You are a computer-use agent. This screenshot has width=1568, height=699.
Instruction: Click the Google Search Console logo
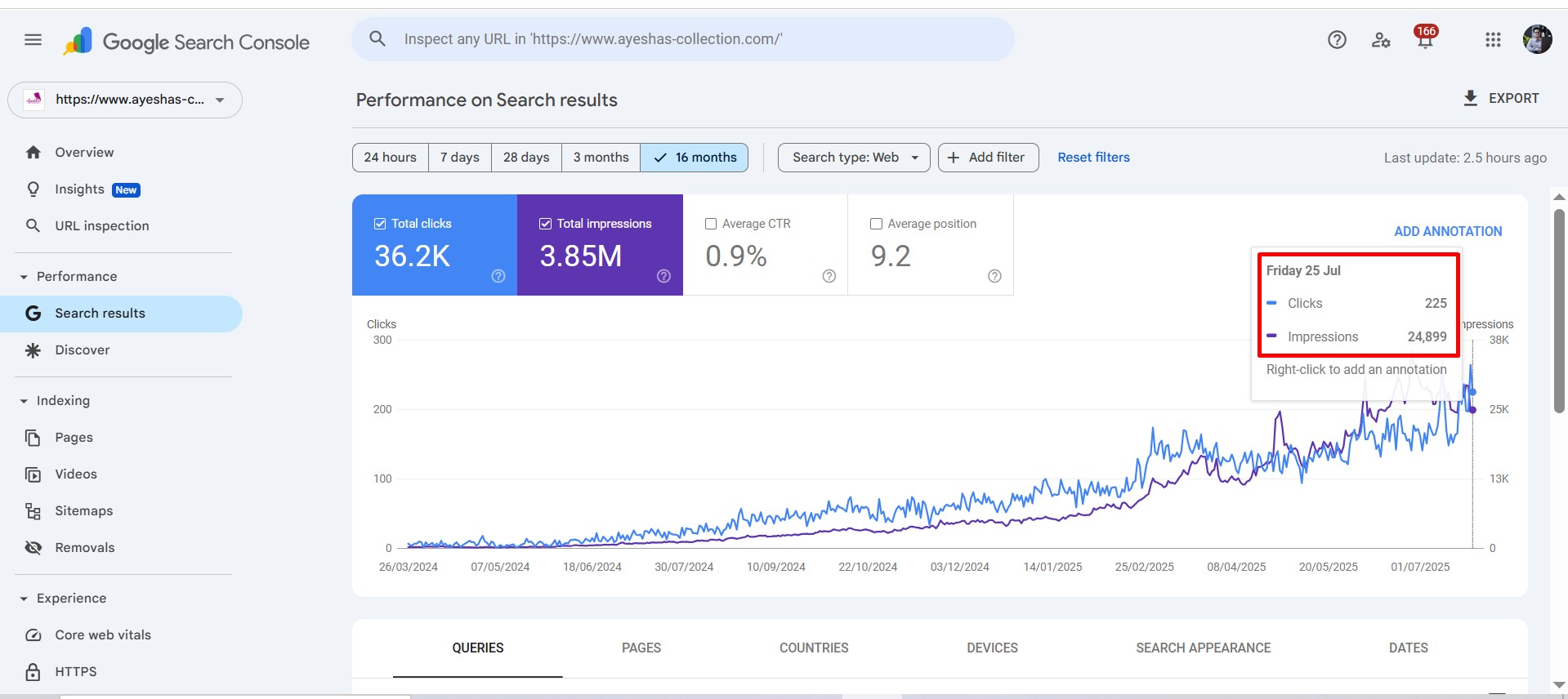(x=185, y=42)
